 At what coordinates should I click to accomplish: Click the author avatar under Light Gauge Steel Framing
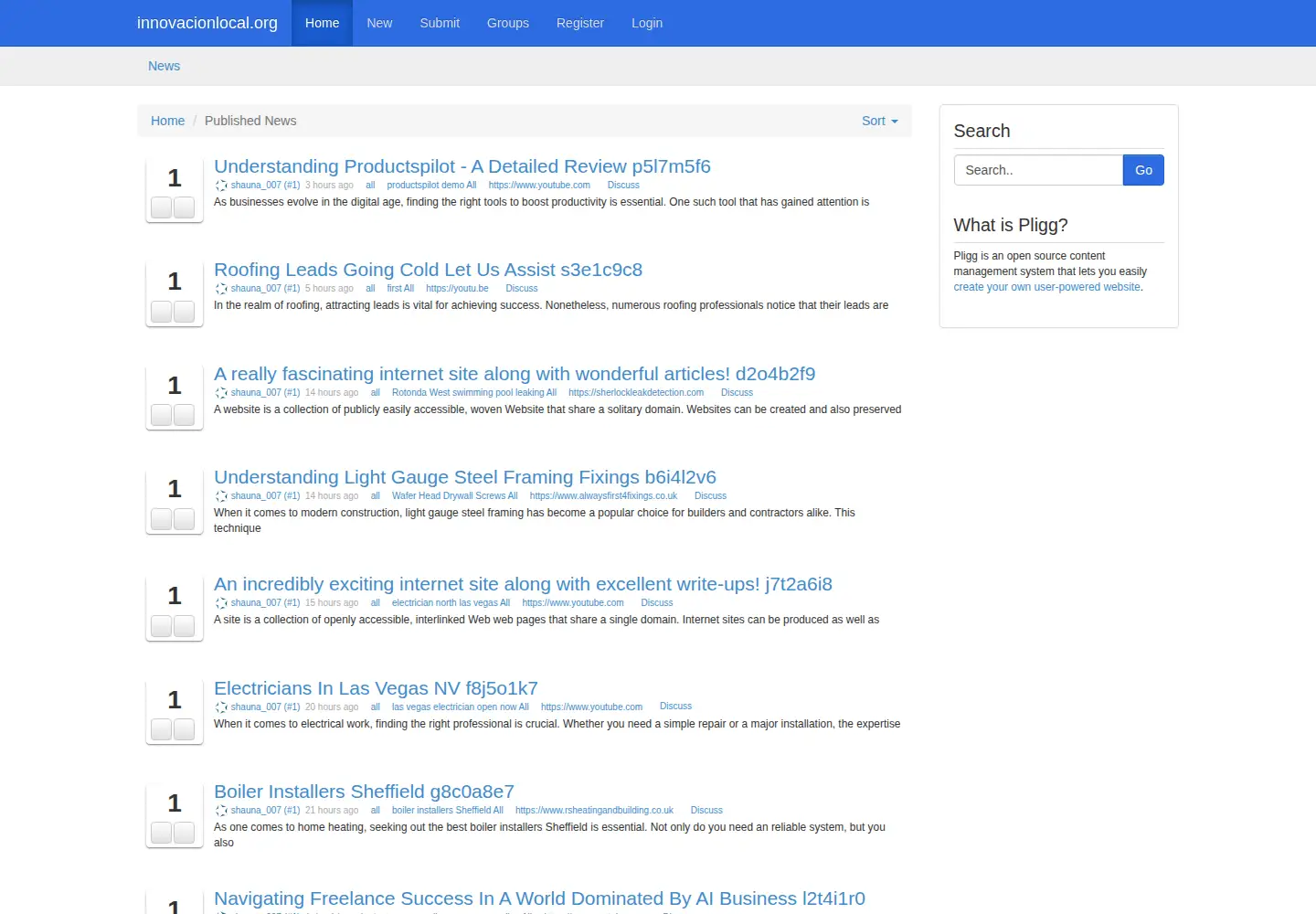coord(221,496)
